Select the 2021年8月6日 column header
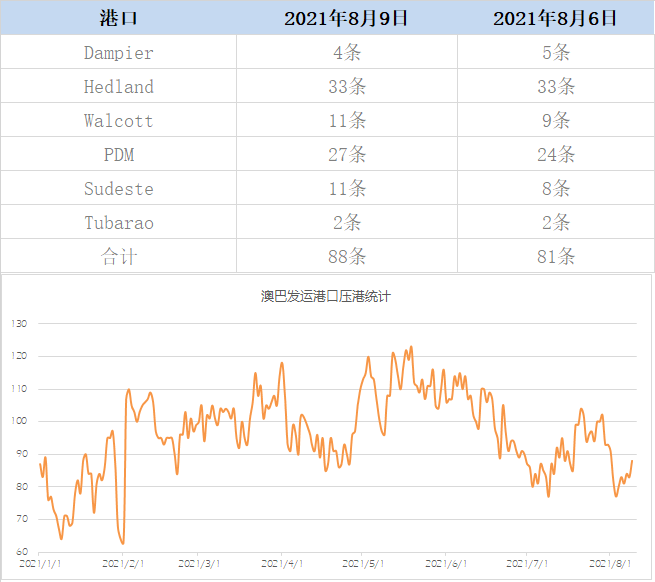655x582 pixels. click(555, 18)
